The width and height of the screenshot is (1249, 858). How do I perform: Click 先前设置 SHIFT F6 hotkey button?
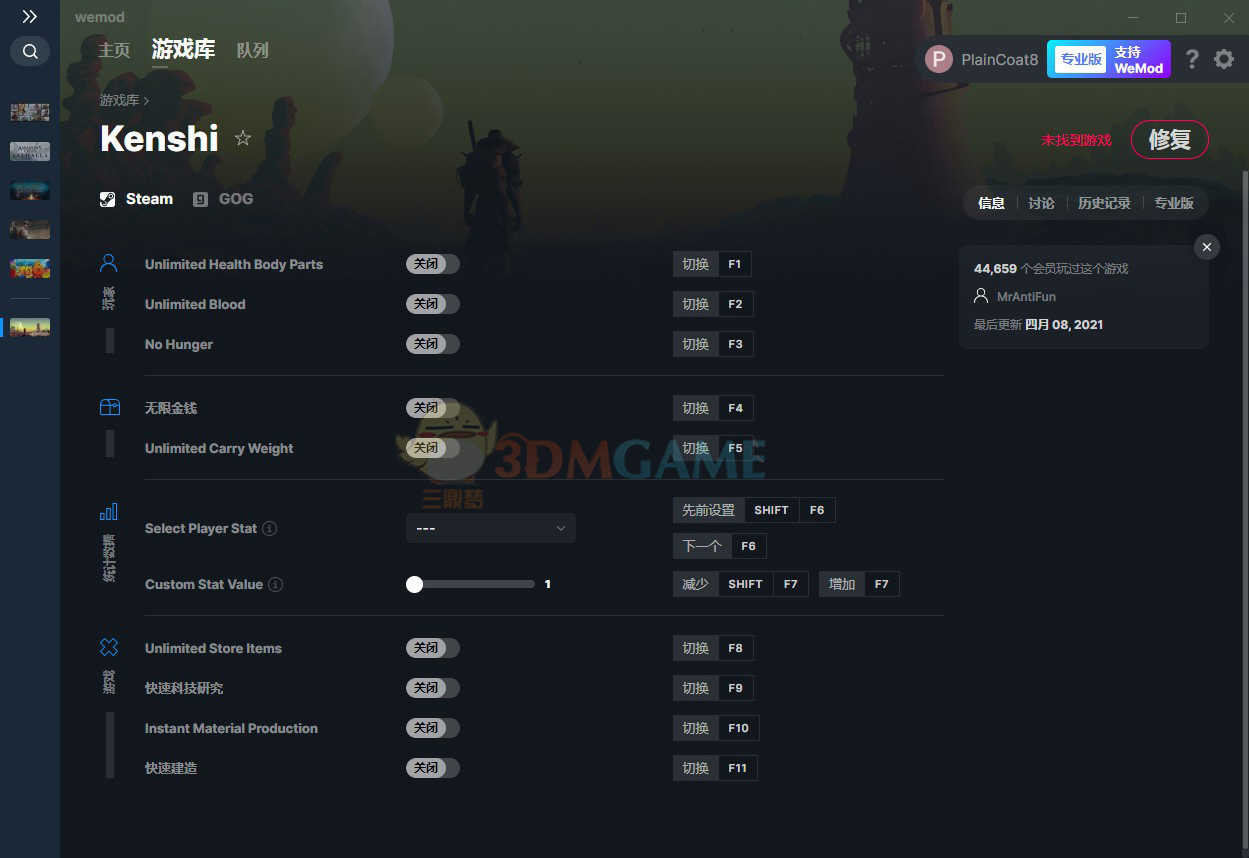tap(754, 510)
